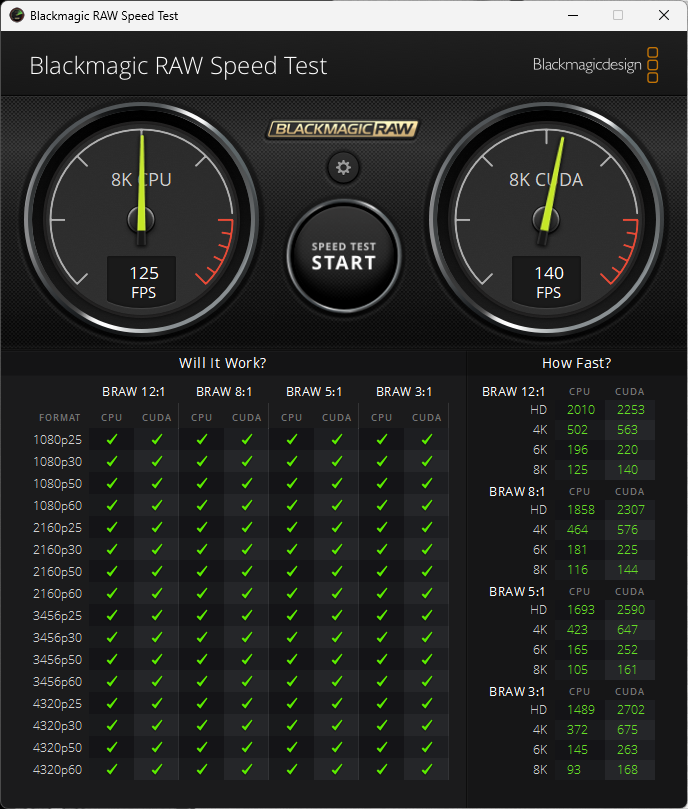Click BRAW 5:1 column header in Will It Work

(x=314, y=392)
